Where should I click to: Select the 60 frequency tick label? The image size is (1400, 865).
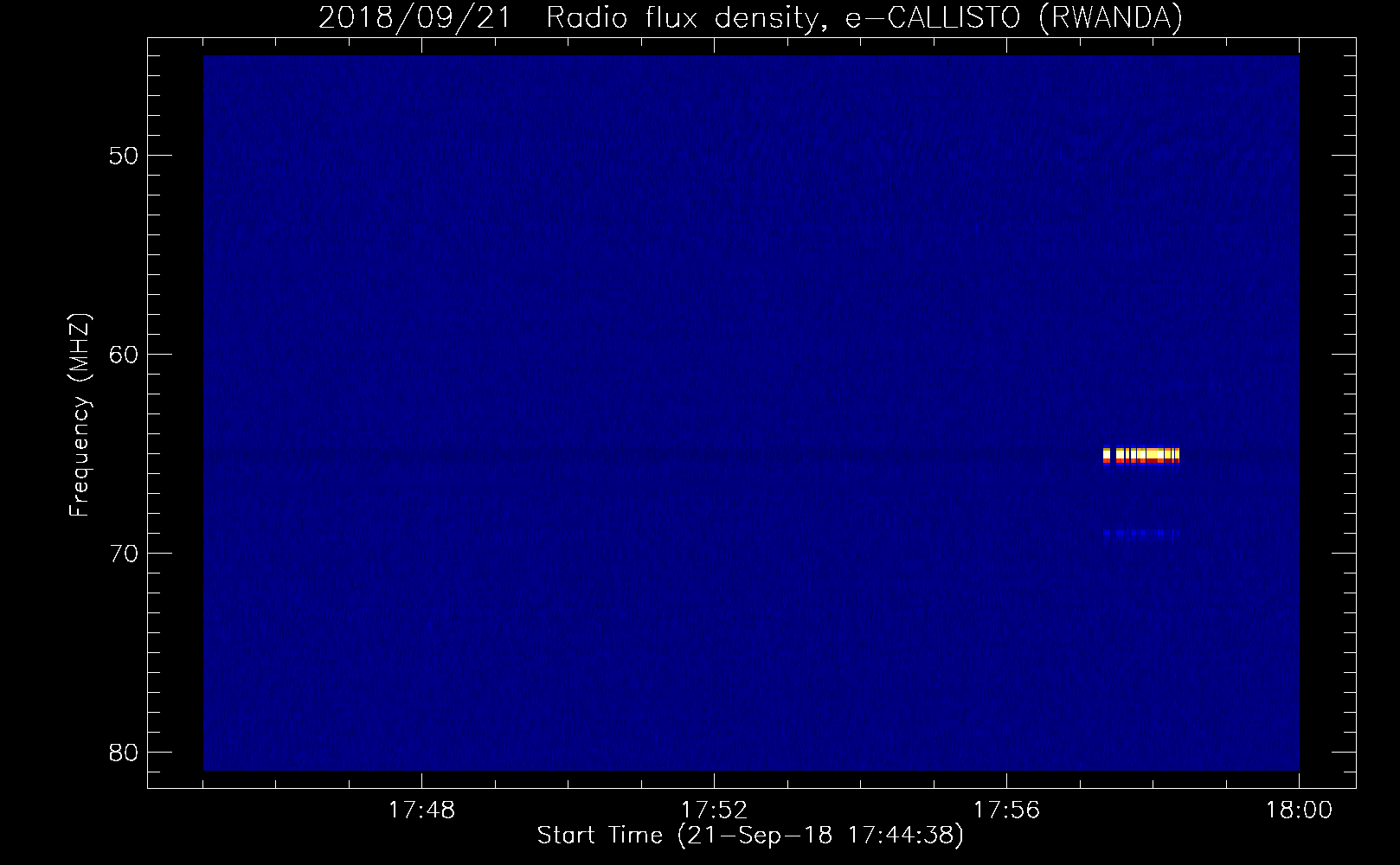124,355
